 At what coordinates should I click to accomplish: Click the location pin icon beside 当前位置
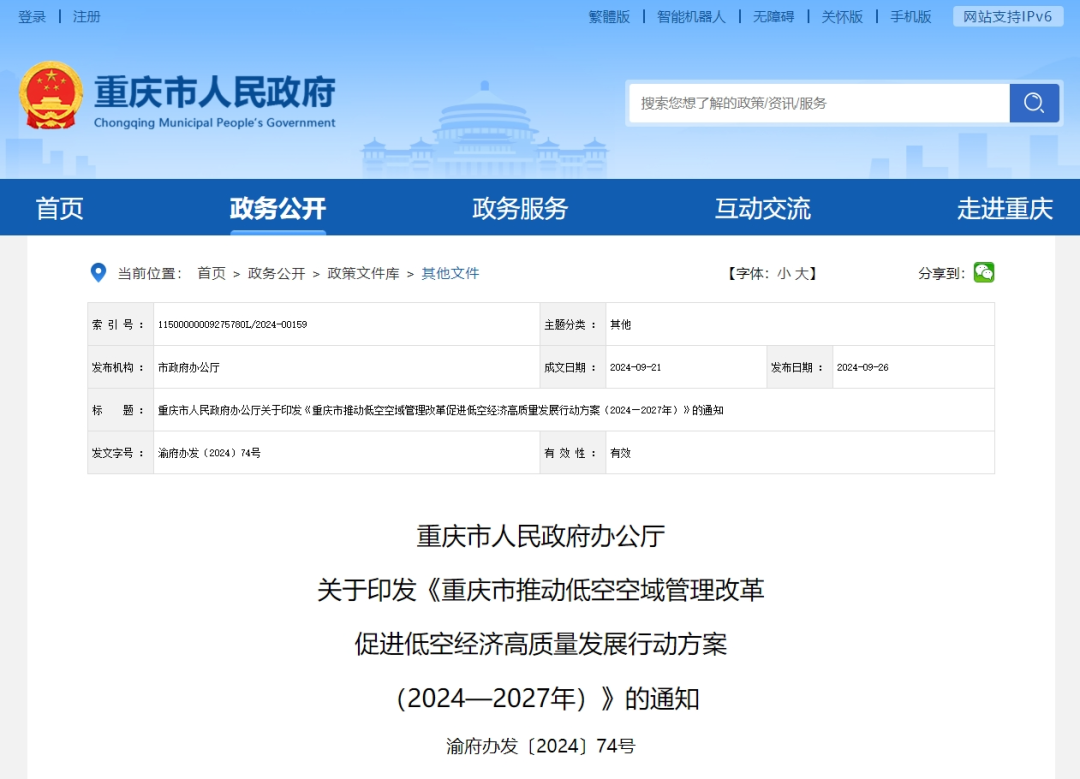pos(97,272)
